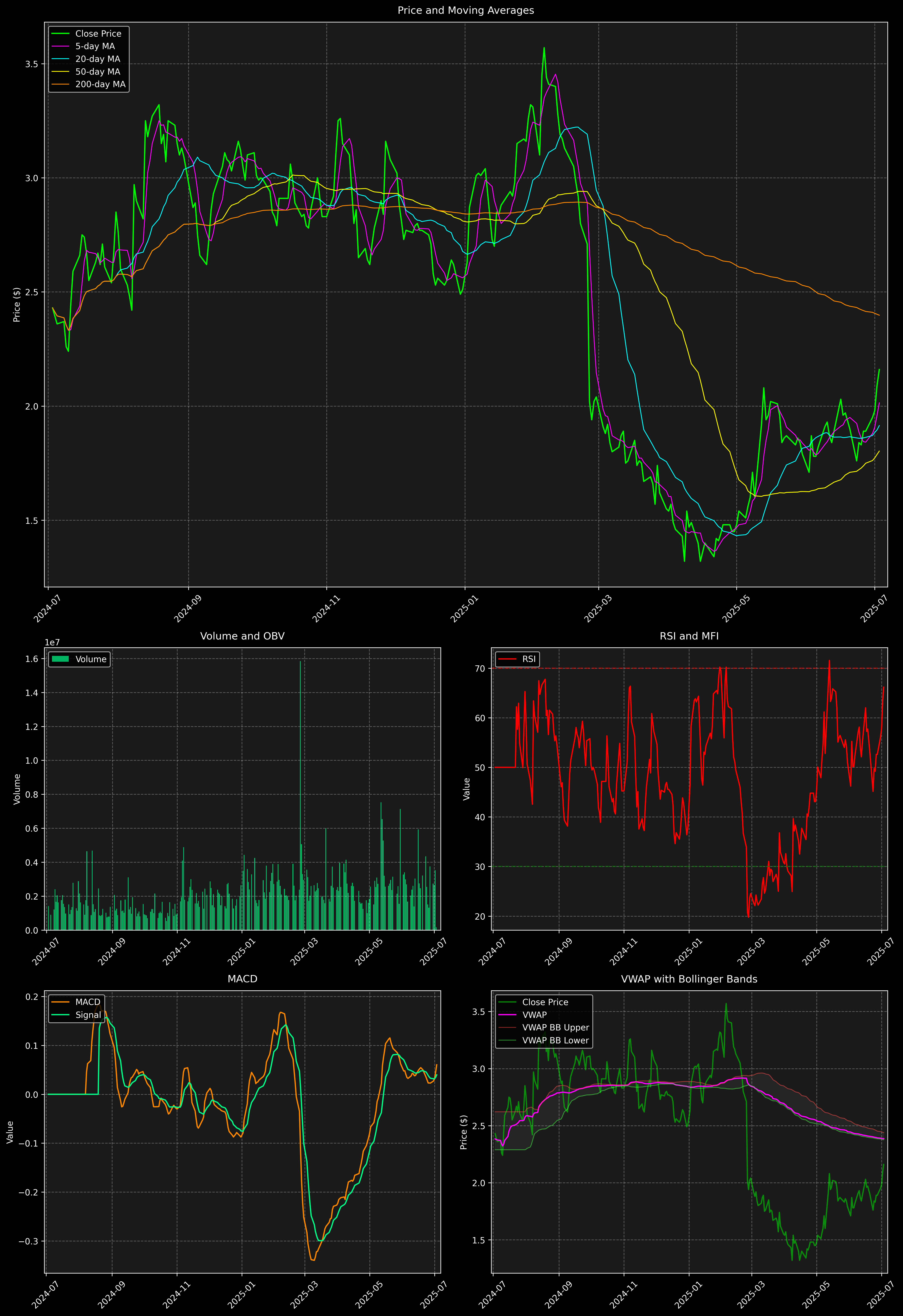Click the 'VWAP with Bollinger Bands' chart title
Image resolution: width=903 pixels, height=1316 pixels.
(x=689, y=979)
